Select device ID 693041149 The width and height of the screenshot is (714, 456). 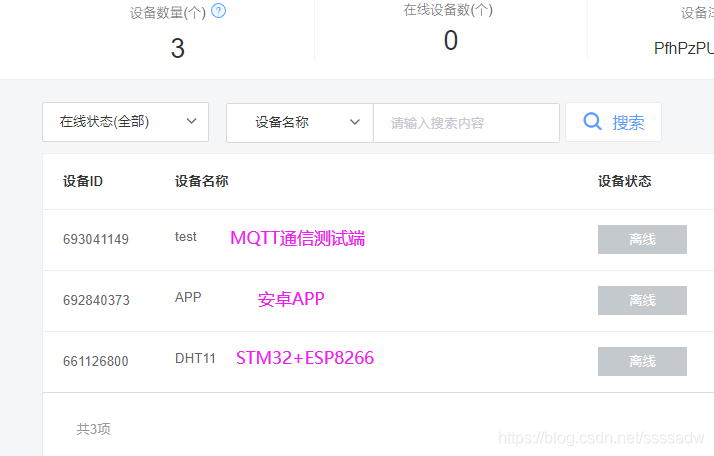[96, 239]
